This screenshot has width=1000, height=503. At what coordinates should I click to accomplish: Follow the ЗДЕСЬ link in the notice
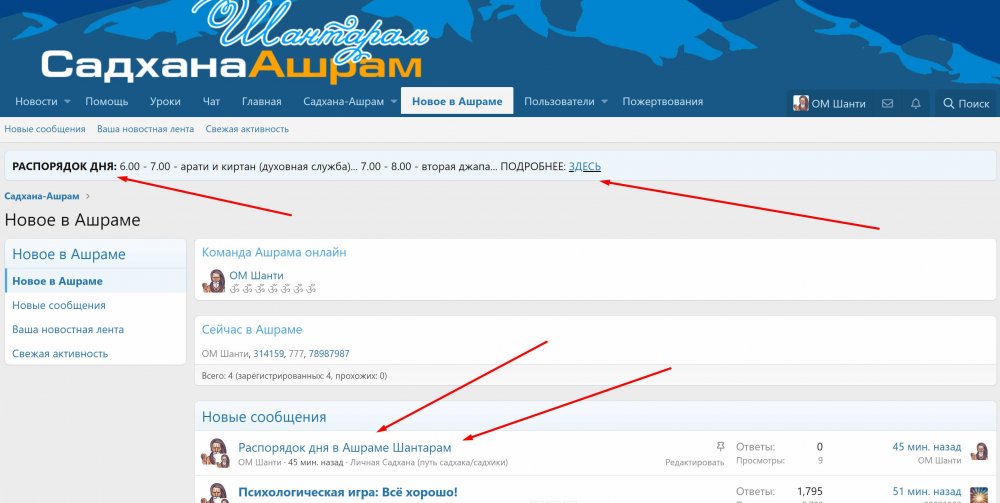point(584,166)
